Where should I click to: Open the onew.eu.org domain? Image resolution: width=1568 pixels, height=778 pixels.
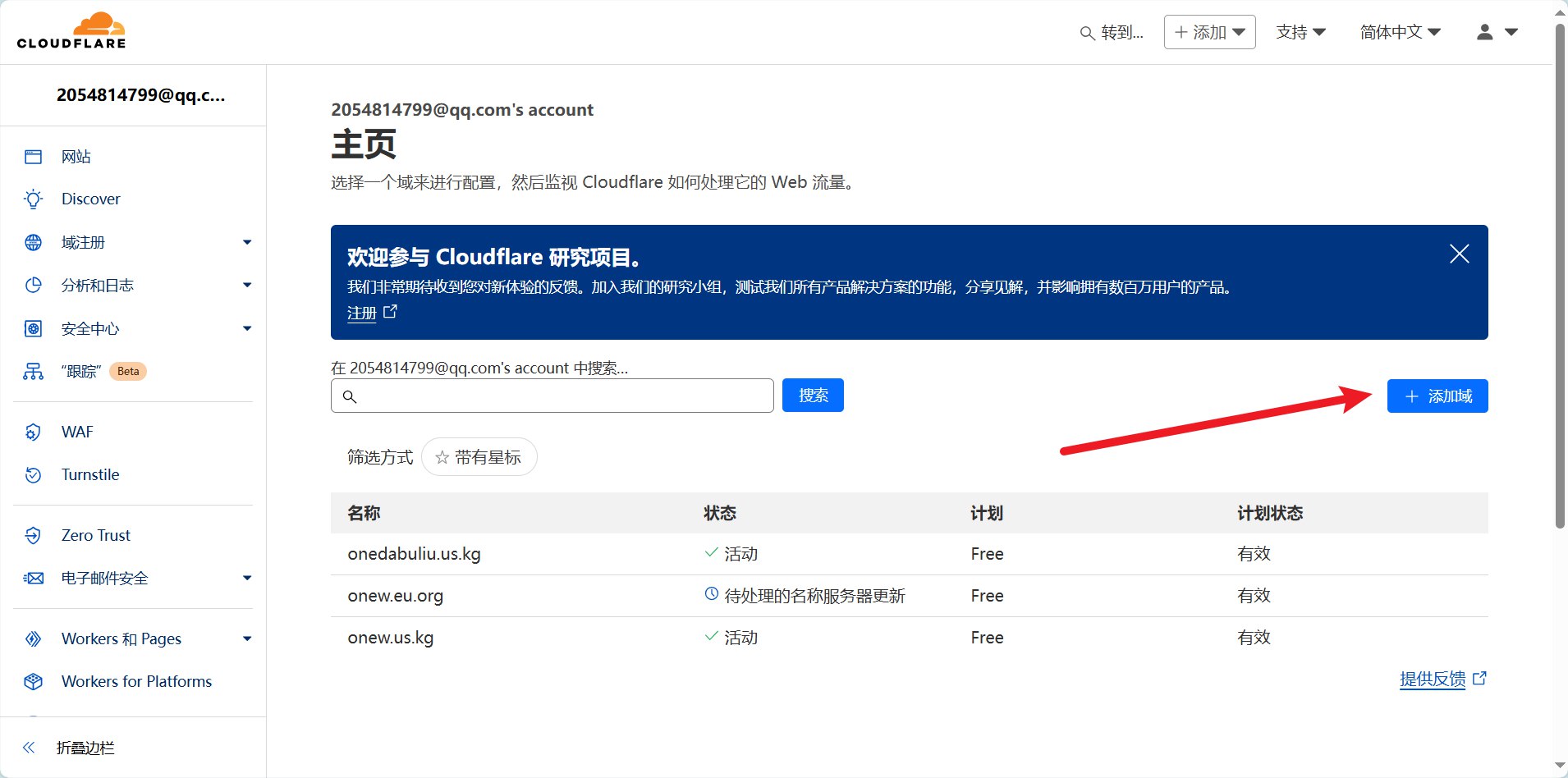395,596
